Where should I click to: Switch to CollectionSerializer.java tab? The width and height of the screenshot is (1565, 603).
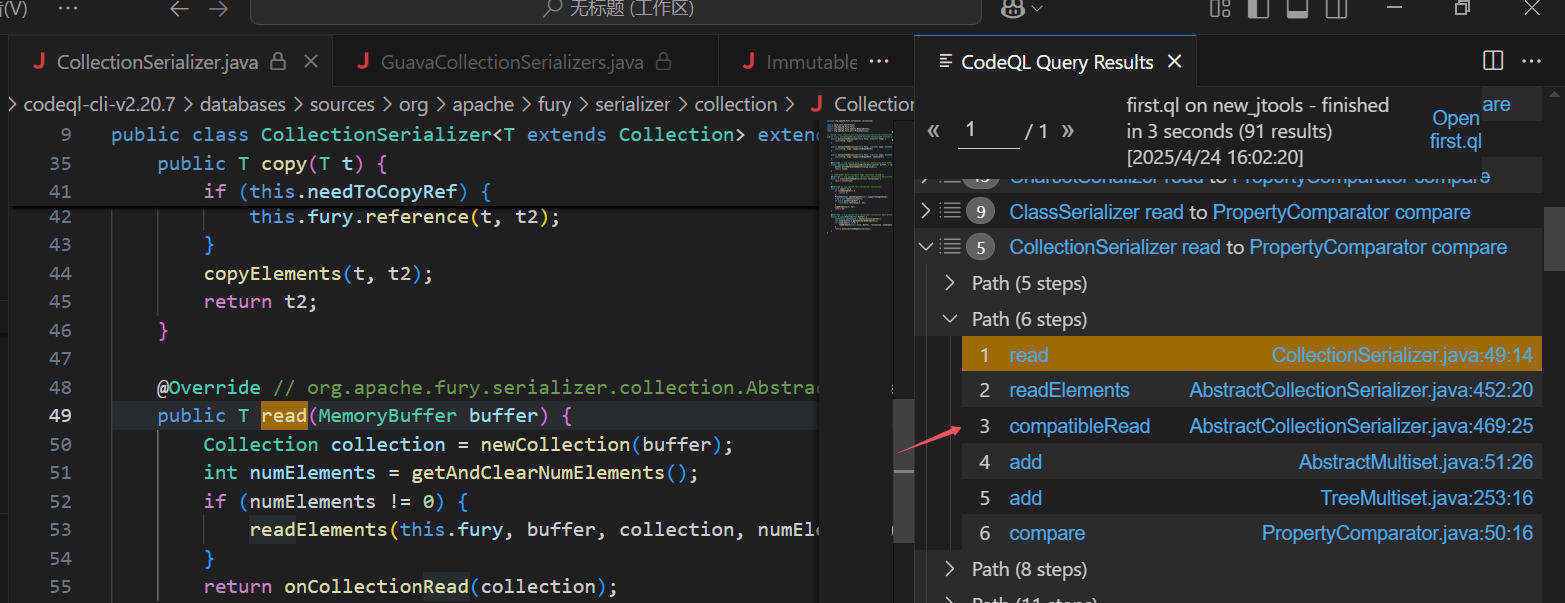157,62
